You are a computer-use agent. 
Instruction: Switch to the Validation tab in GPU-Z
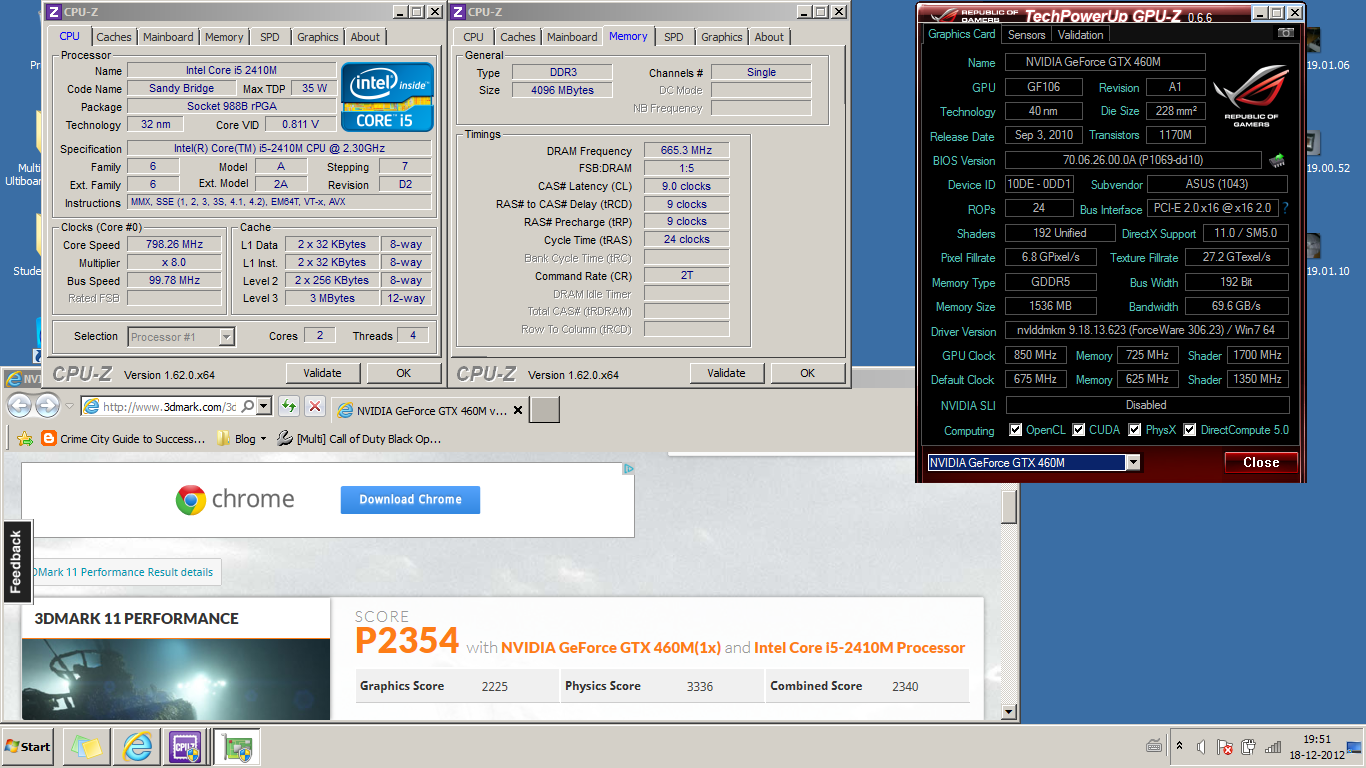1081,35
